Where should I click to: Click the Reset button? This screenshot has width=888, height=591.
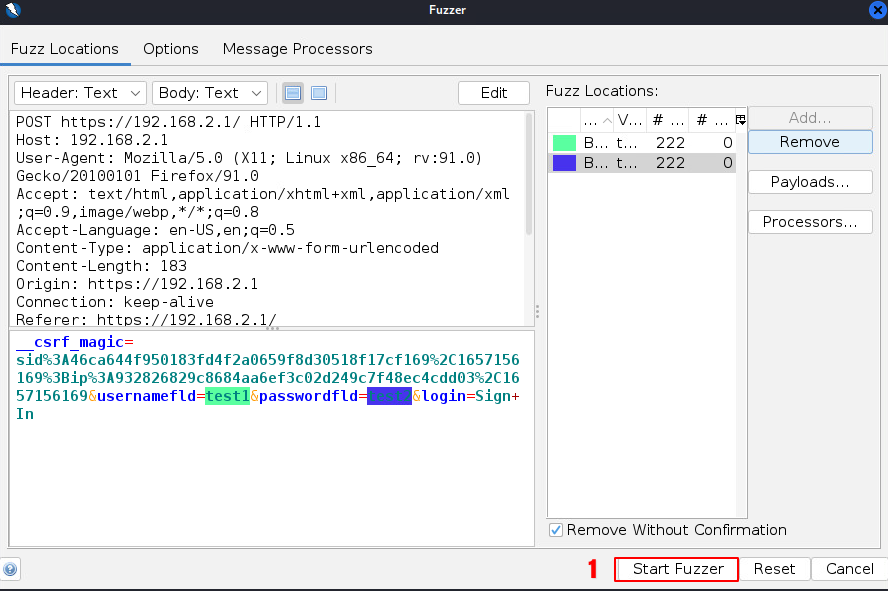click(x=774, y=569)
